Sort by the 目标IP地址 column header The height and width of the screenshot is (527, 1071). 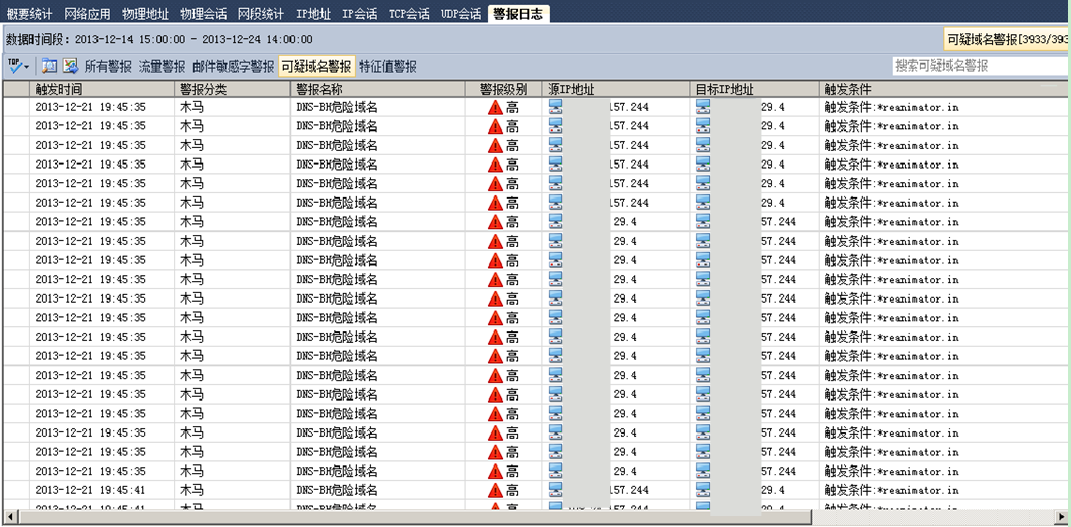click(755, 89)
